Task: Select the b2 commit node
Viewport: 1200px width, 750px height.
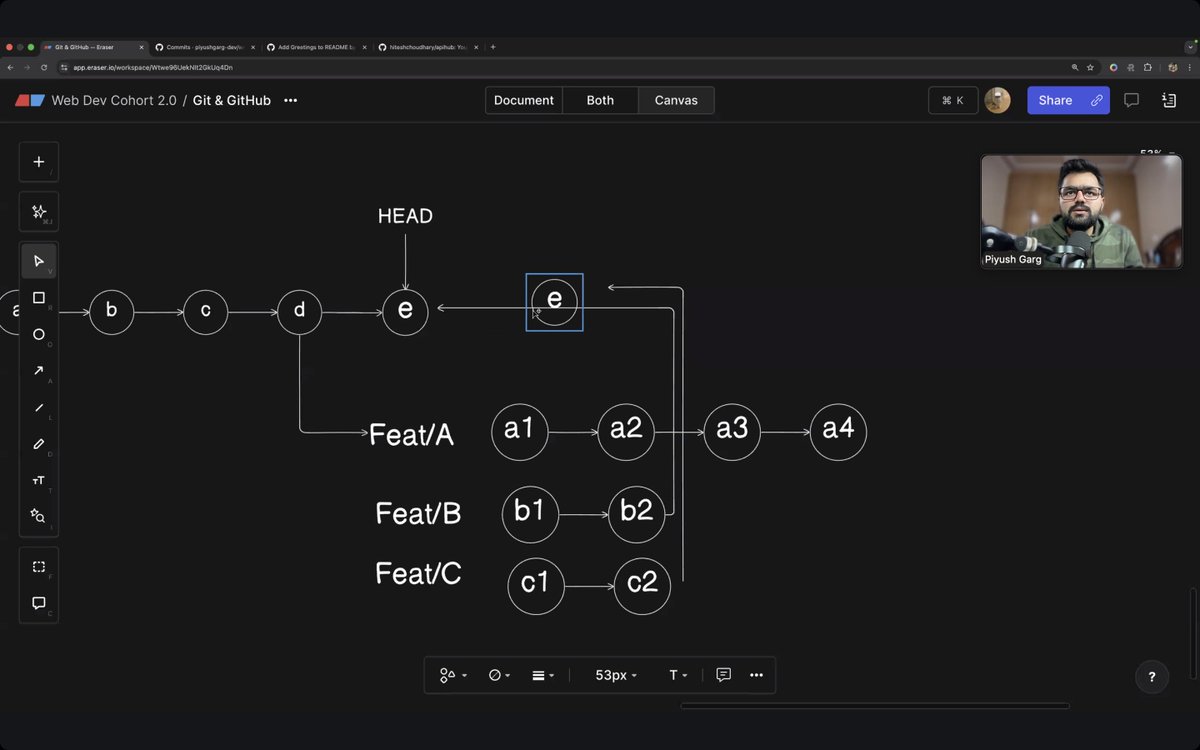Action: click(x=637, y=514)
